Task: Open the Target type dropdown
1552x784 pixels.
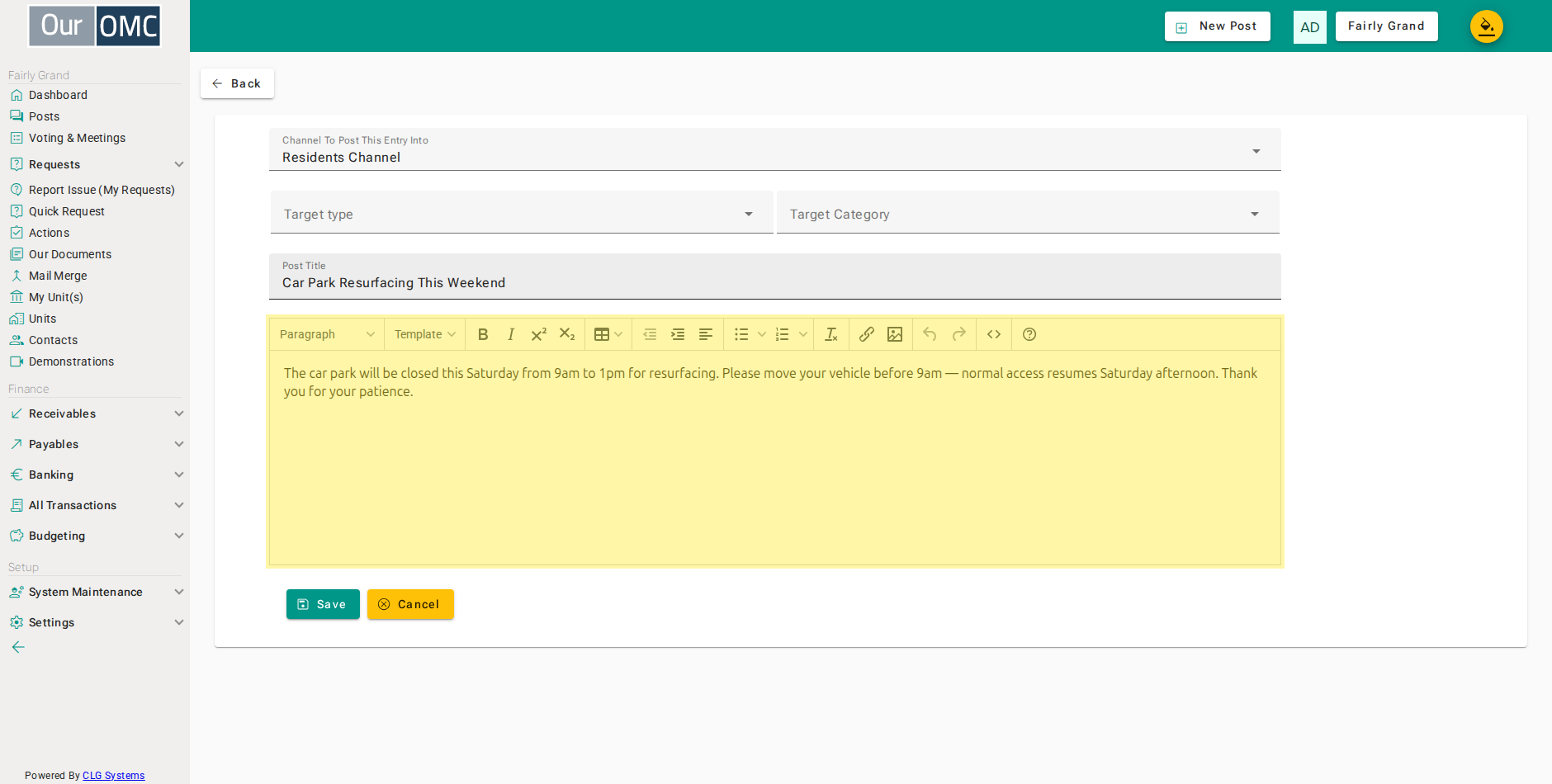Action: click(x=522, y=213)
